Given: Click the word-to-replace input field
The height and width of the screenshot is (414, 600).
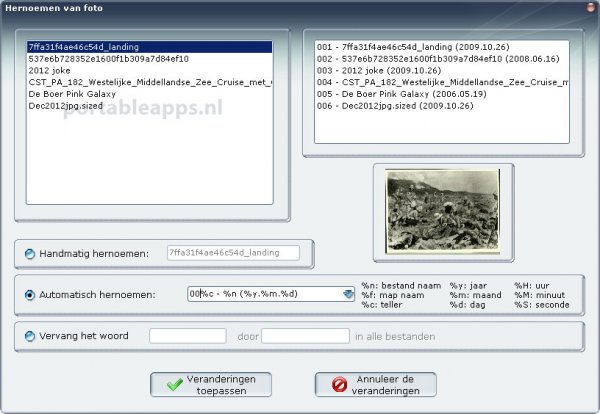Looking at the screenshot, I should (x=187, y=336).
